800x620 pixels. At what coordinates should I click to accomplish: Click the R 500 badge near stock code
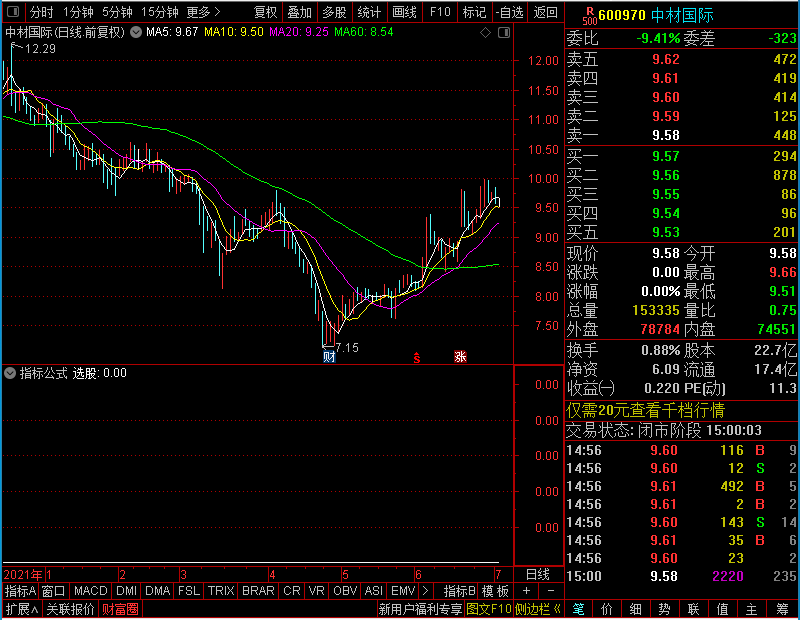coord(590,16)
